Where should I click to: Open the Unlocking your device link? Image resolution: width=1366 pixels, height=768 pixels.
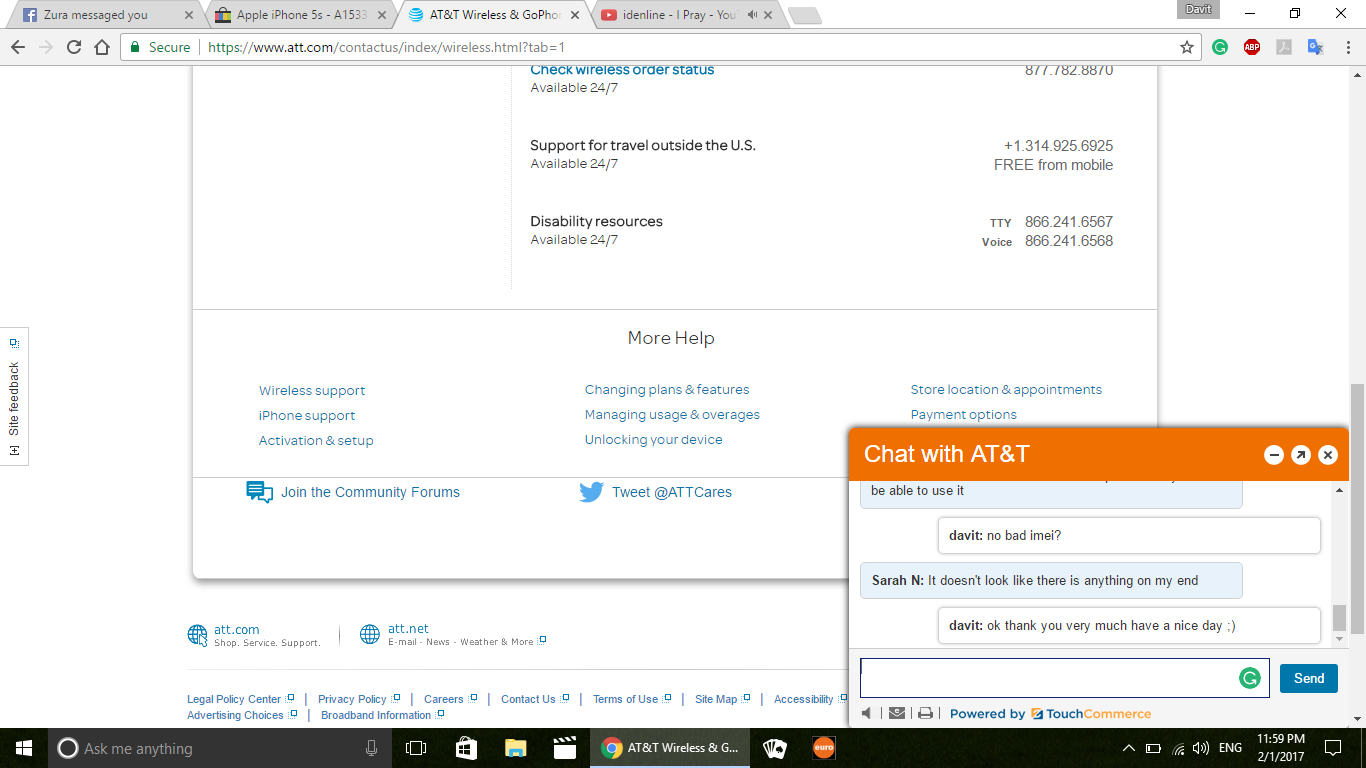653,439
